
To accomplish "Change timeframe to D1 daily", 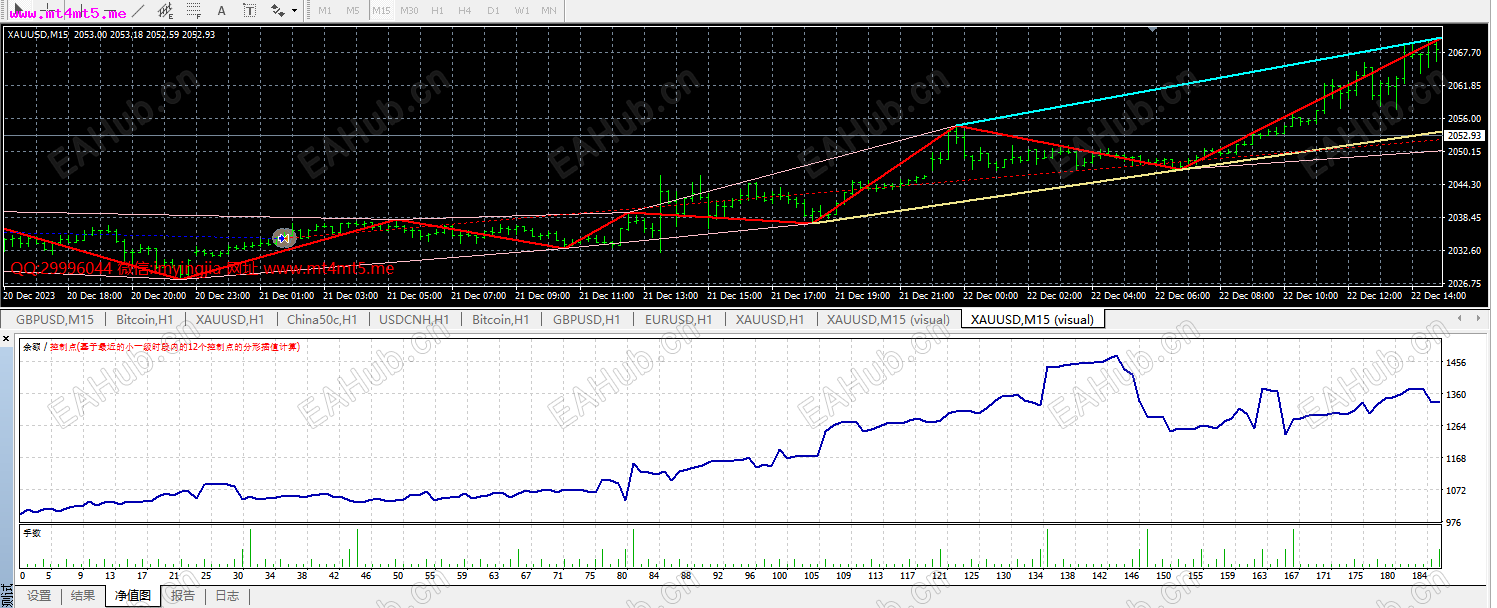I will [x=493, y=10].
